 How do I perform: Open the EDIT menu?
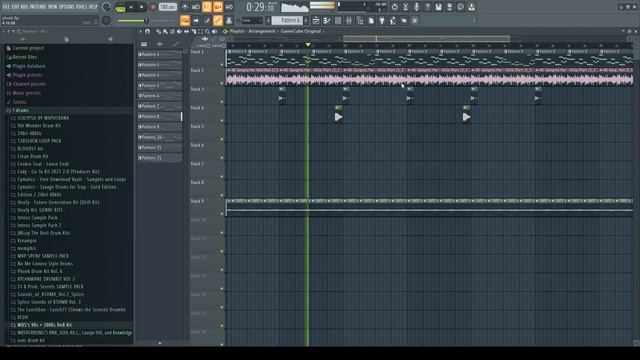[16, 7]
